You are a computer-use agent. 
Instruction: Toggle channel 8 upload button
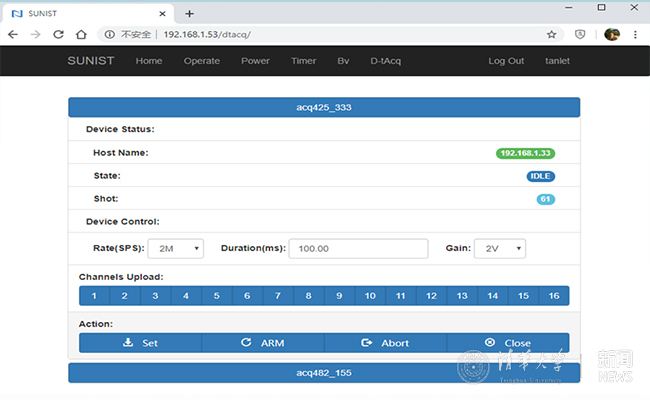tap(308, 296)
